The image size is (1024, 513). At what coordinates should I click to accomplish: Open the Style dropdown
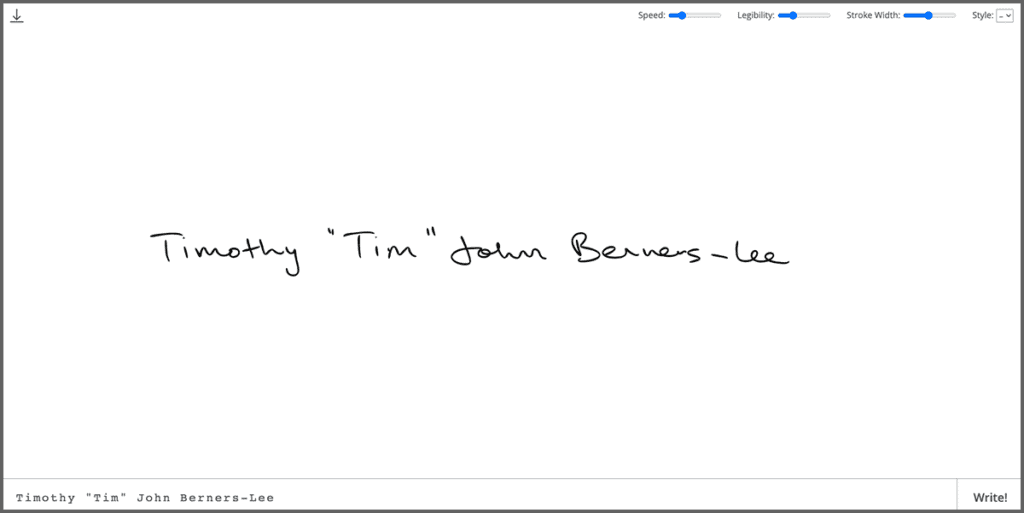(x=1004, y=16)
